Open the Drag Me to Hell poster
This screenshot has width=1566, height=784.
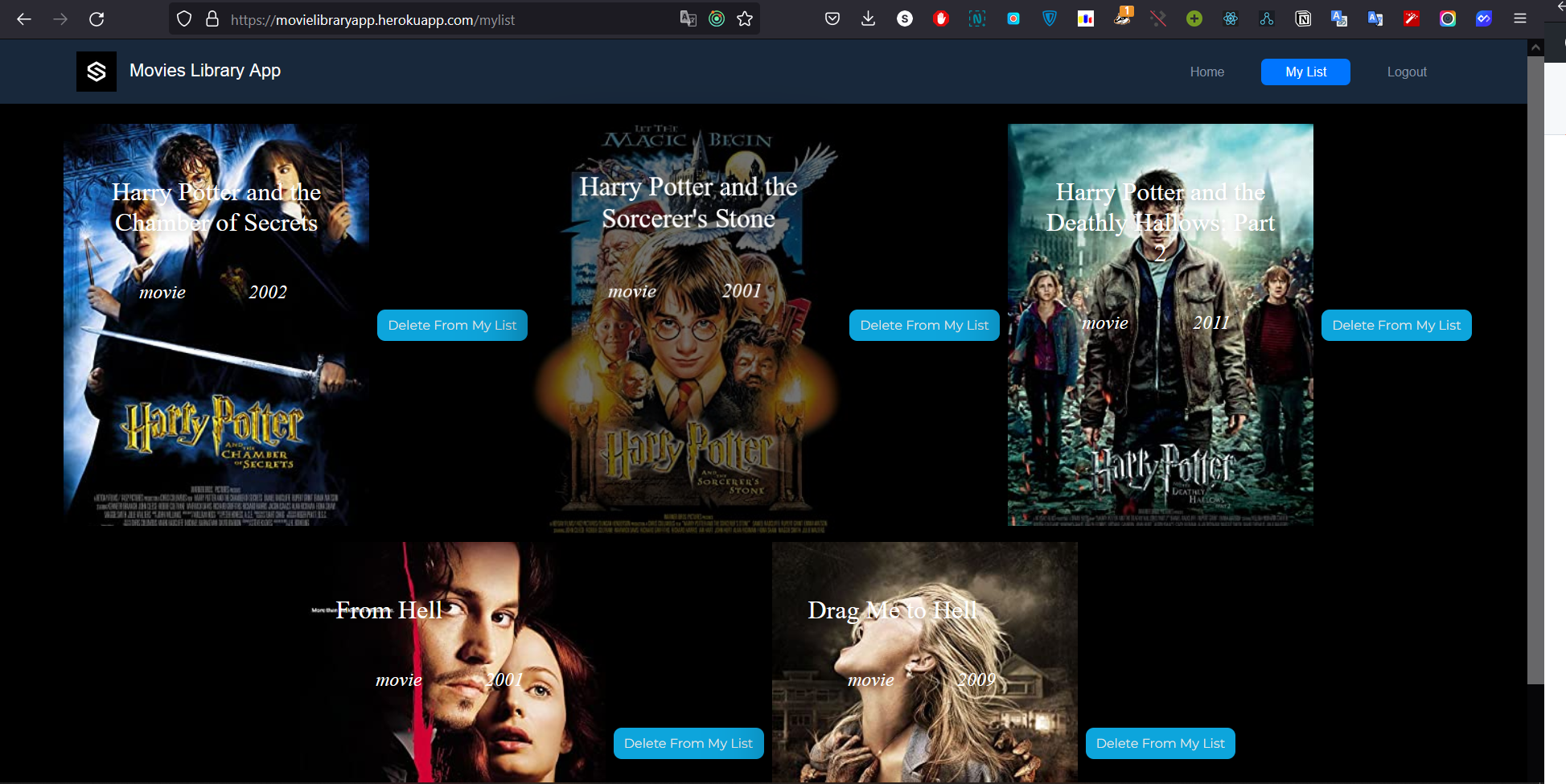click(x=925, y=663)
